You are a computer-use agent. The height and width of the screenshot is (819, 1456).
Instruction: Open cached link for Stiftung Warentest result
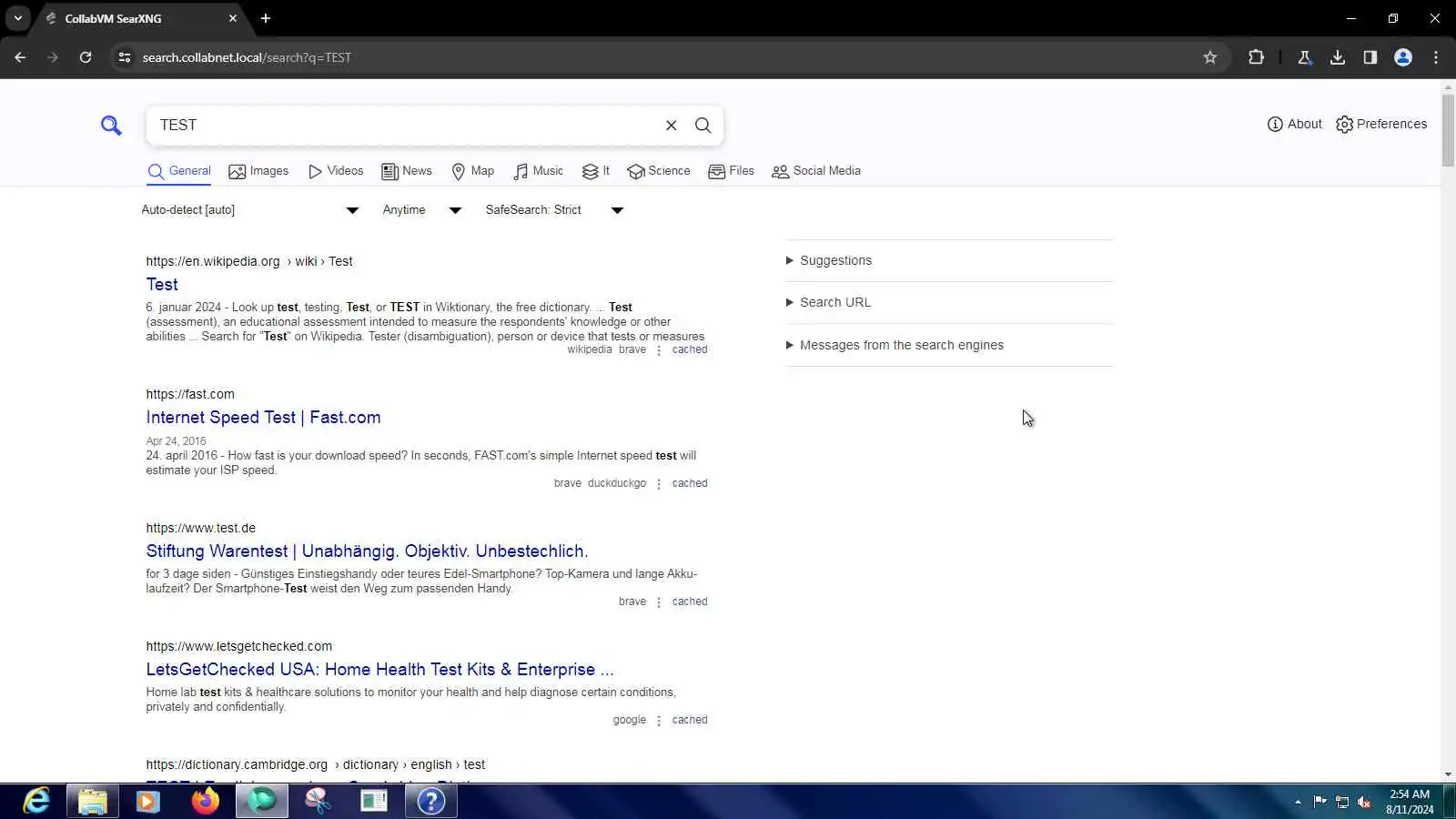click(690, 602)
